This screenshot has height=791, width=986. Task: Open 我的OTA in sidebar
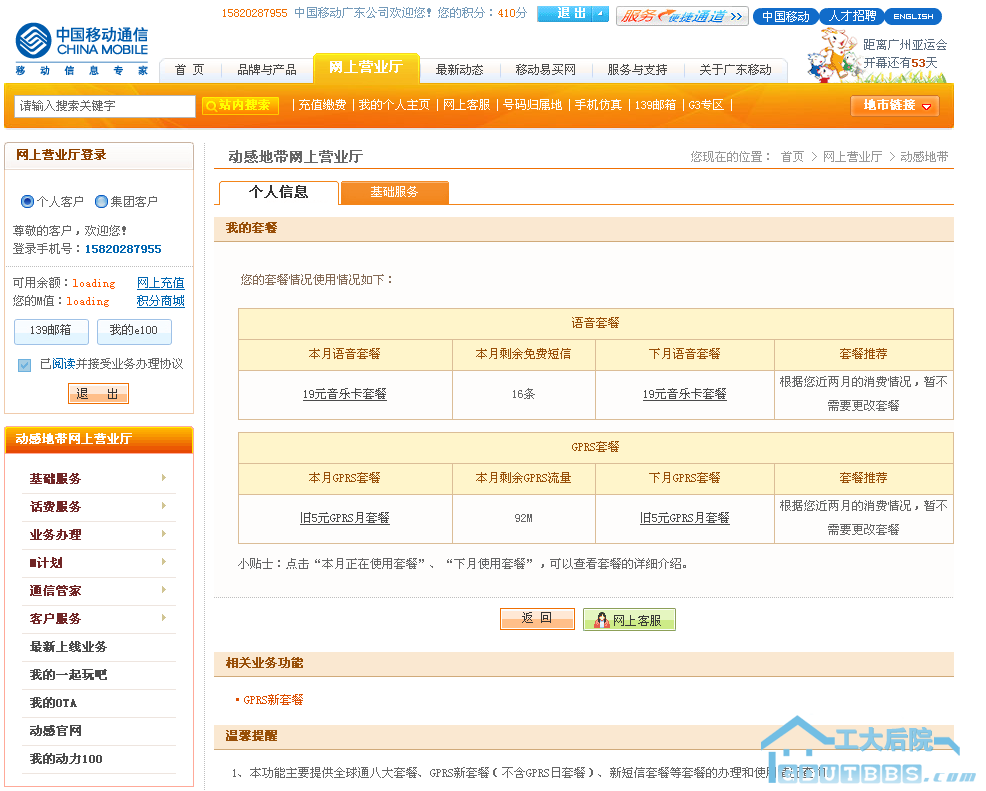53,703
